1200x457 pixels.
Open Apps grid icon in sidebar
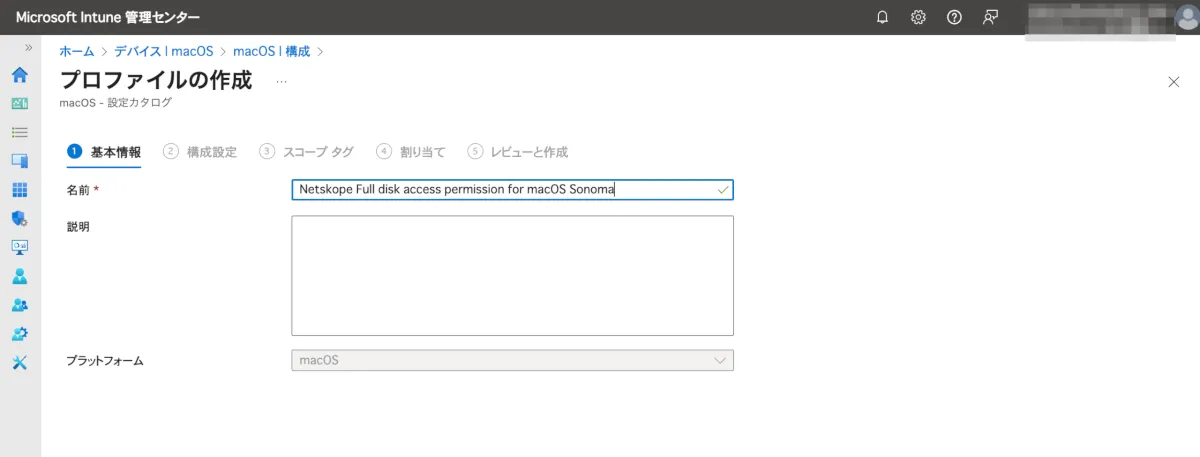tap(20, 189)
